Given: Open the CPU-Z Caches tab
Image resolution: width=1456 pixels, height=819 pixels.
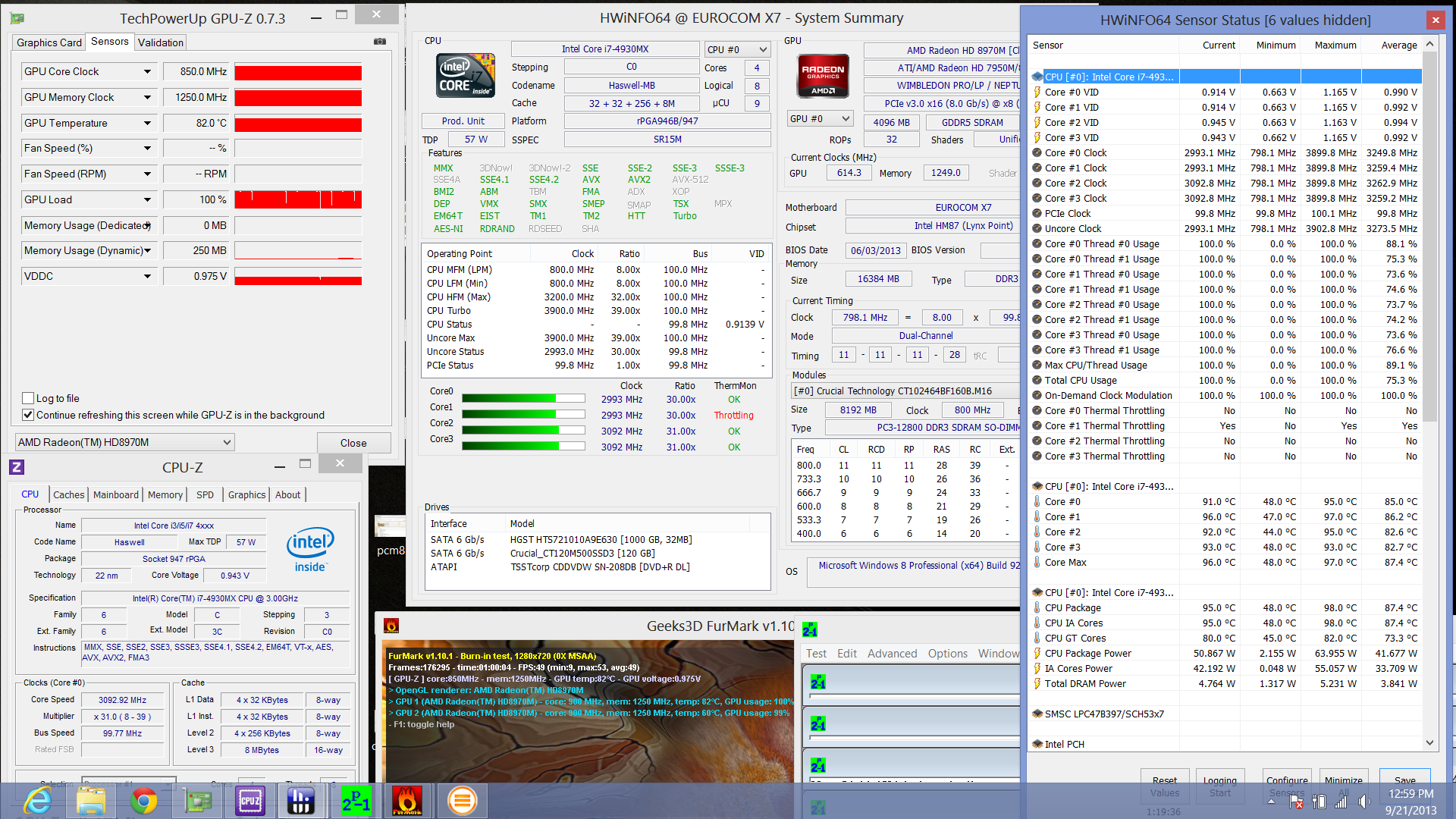Looking at the screenshot, I should click(x=69, y=494).
